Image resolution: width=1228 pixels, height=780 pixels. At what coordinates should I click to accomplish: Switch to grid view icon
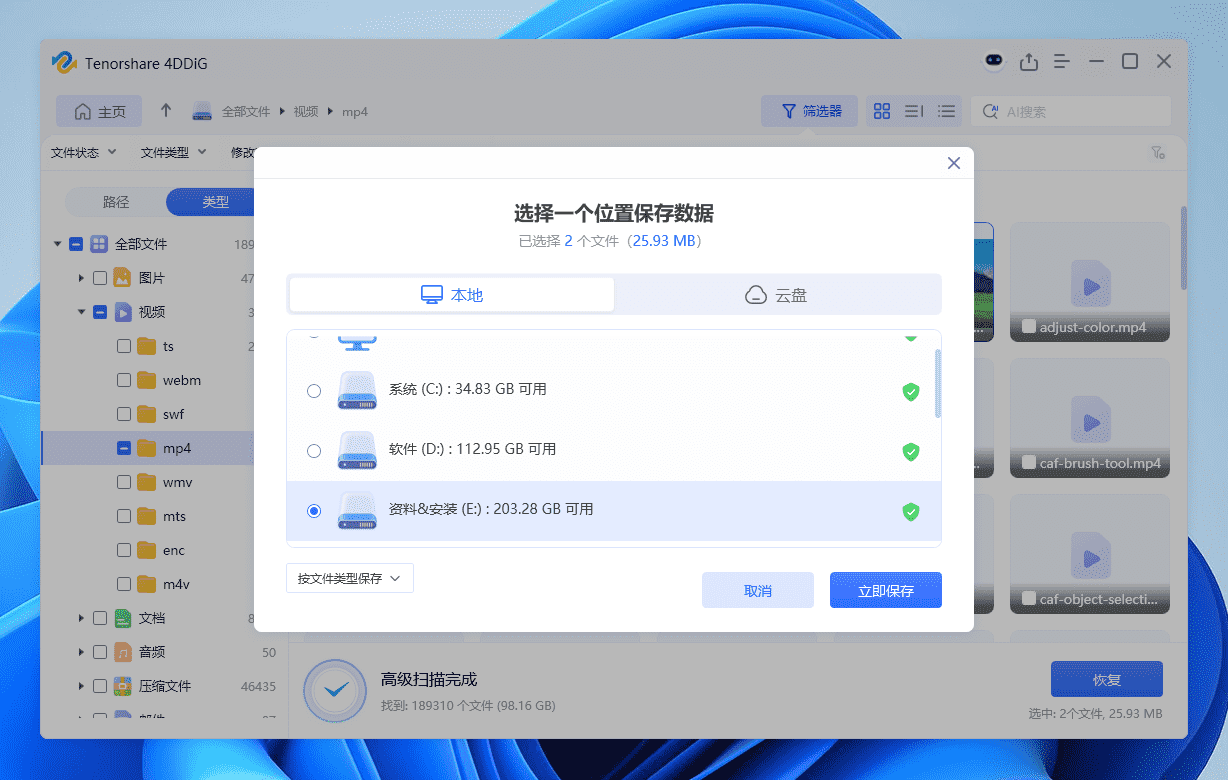point(881,111)
